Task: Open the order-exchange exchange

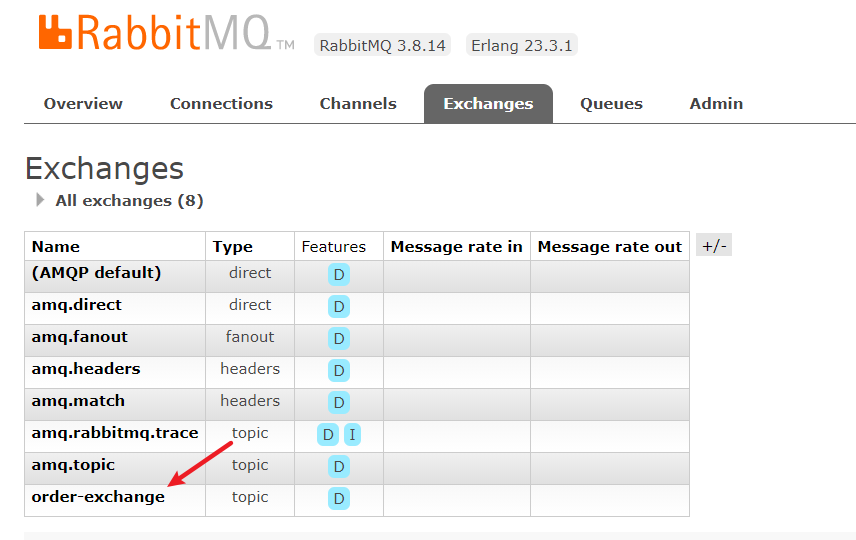Action: [x=98, y=497]
